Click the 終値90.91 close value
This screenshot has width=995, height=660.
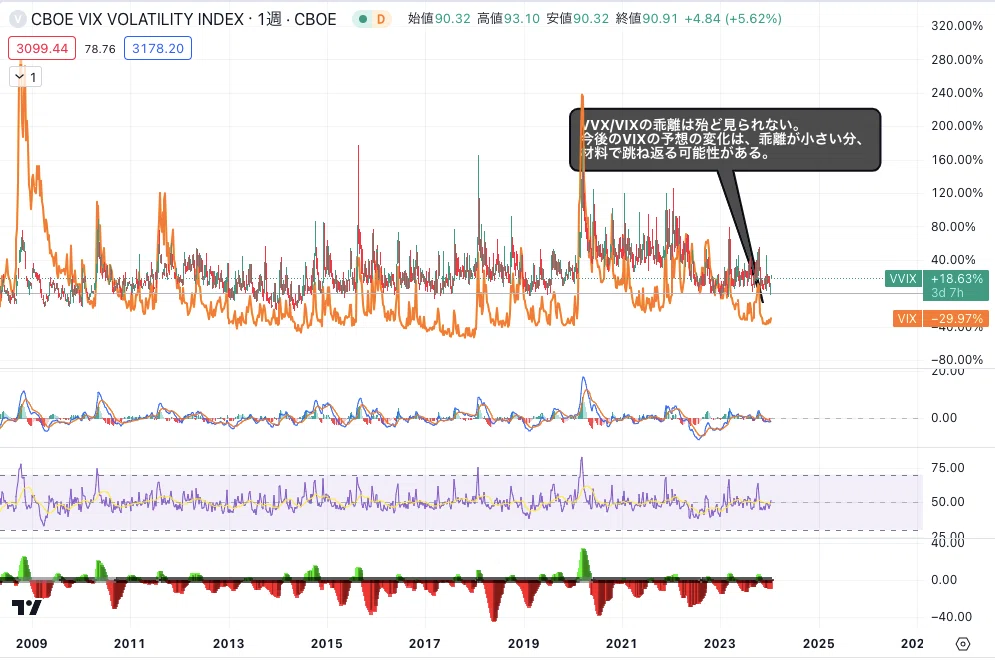click(647, 19)
